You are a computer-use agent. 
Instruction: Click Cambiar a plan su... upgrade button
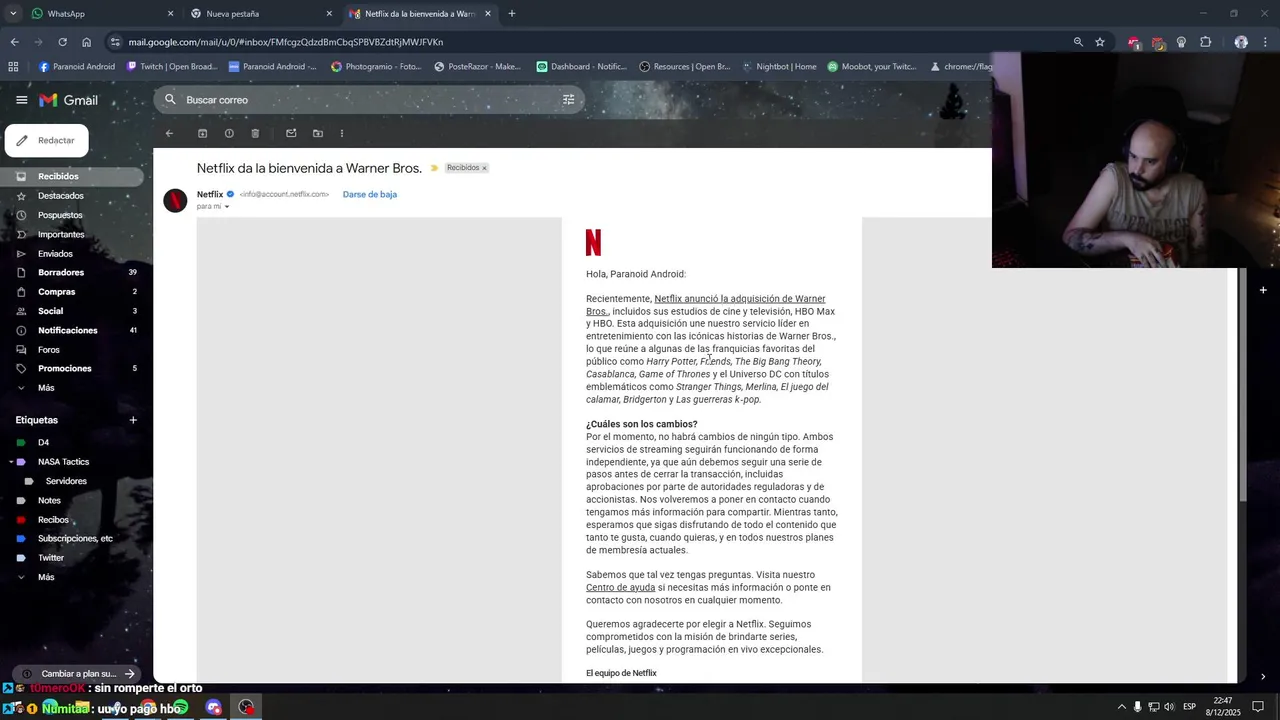coord(78,674)
